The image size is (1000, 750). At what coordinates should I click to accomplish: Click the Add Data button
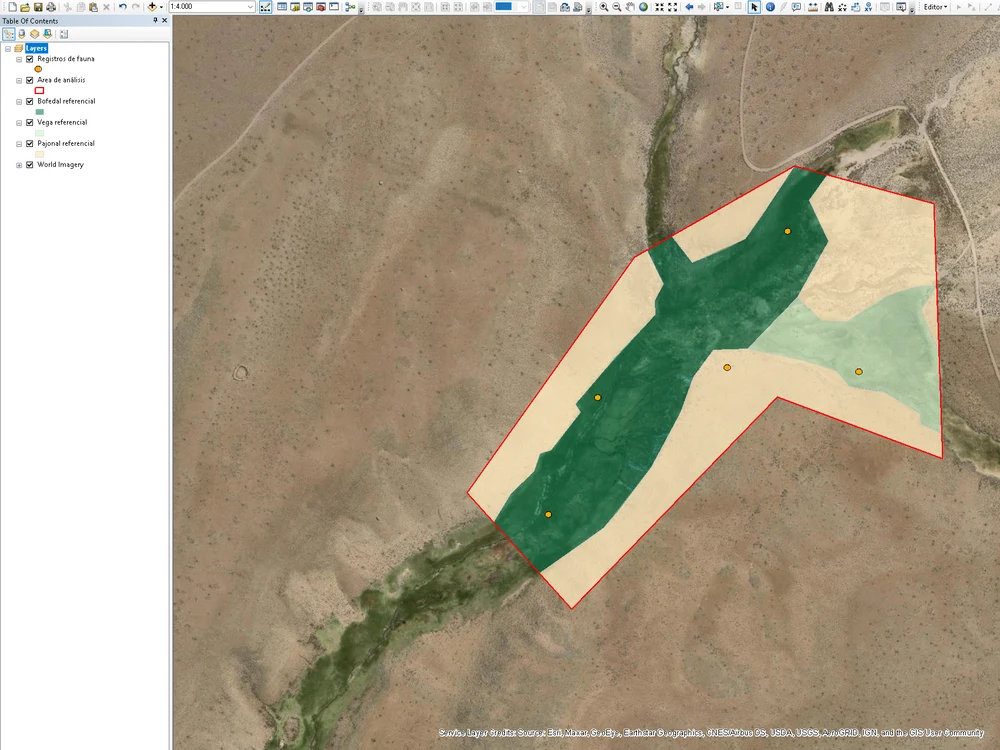(152, 7)
